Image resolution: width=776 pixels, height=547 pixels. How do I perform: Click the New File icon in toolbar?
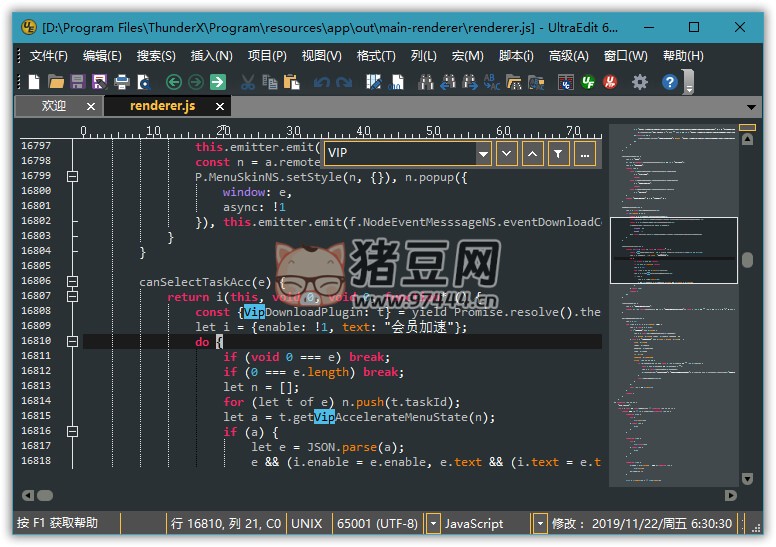click(x=34, y=82)
